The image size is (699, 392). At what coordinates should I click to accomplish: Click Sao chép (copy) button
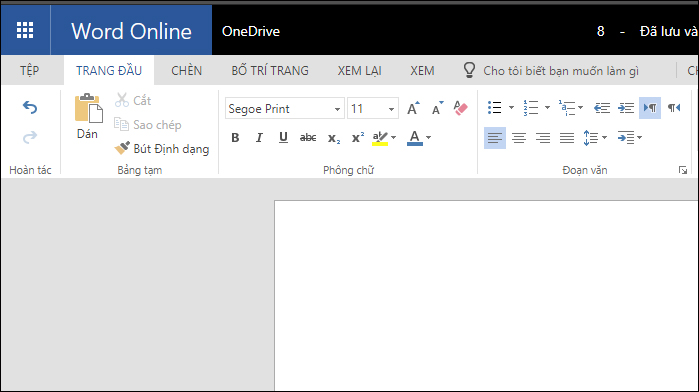pos(148,125)
